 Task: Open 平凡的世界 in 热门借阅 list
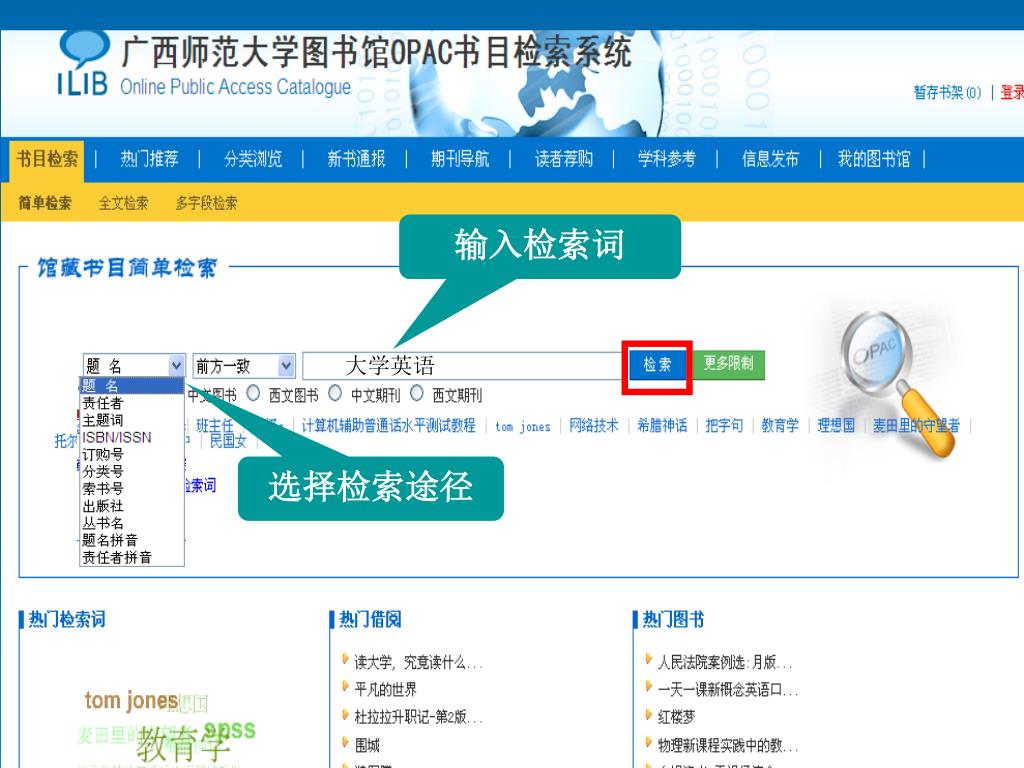tap(385, 690)
